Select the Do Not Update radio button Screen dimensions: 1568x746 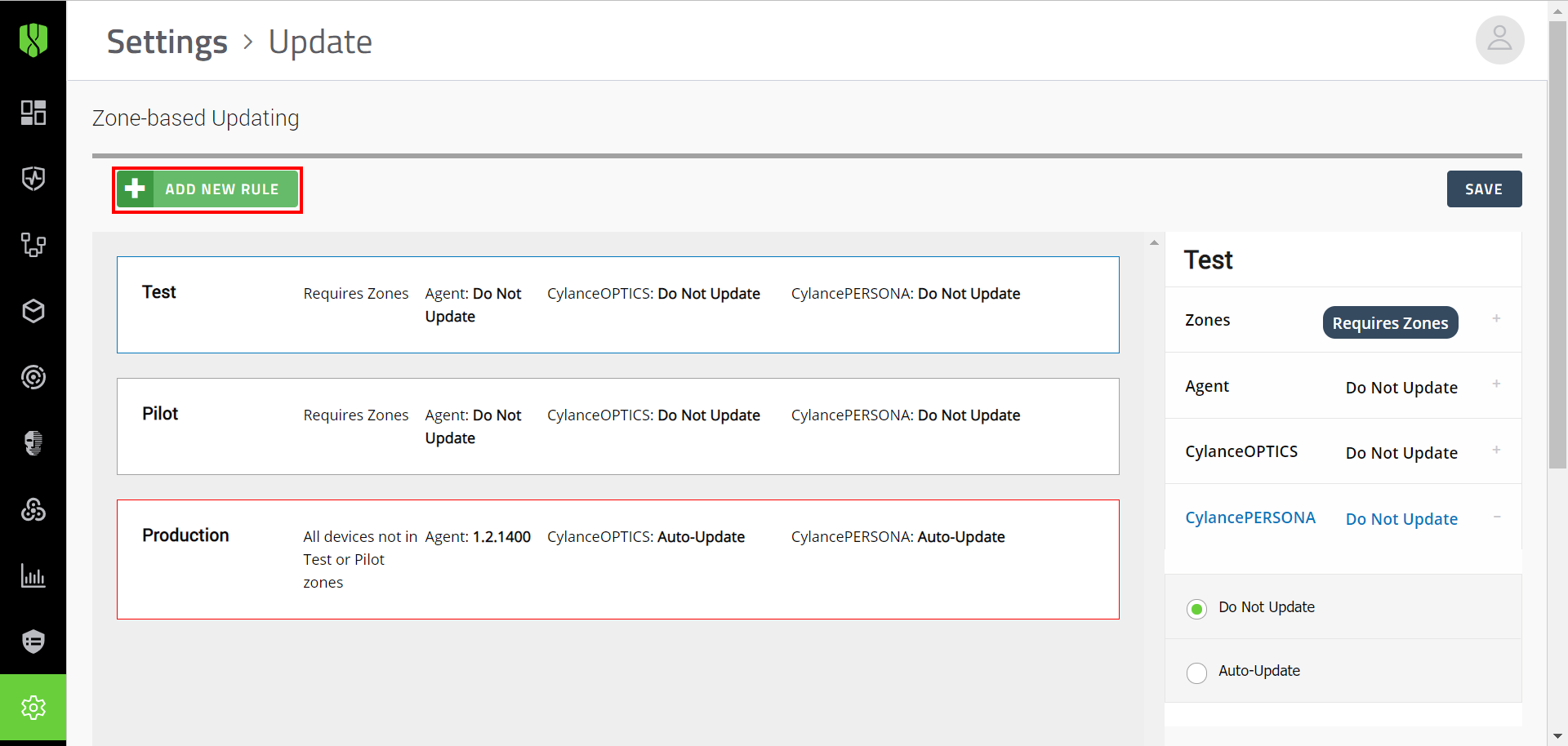click(x=1196, y=609)
